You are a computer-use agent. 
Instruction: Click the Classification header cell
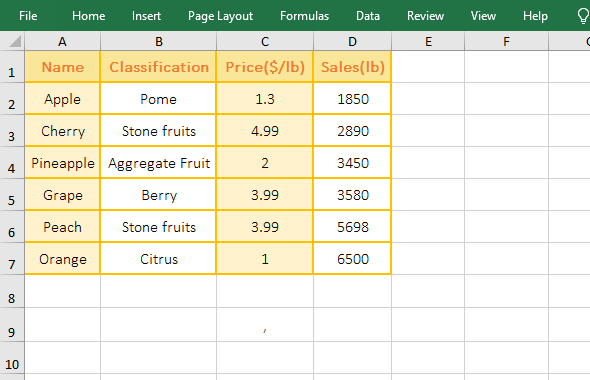click(x=158, y=67)
